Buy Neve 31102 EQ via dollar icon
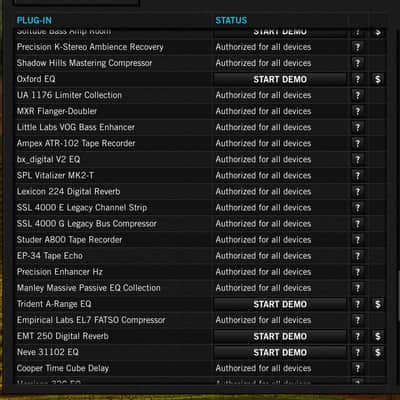 pos(378,352)
